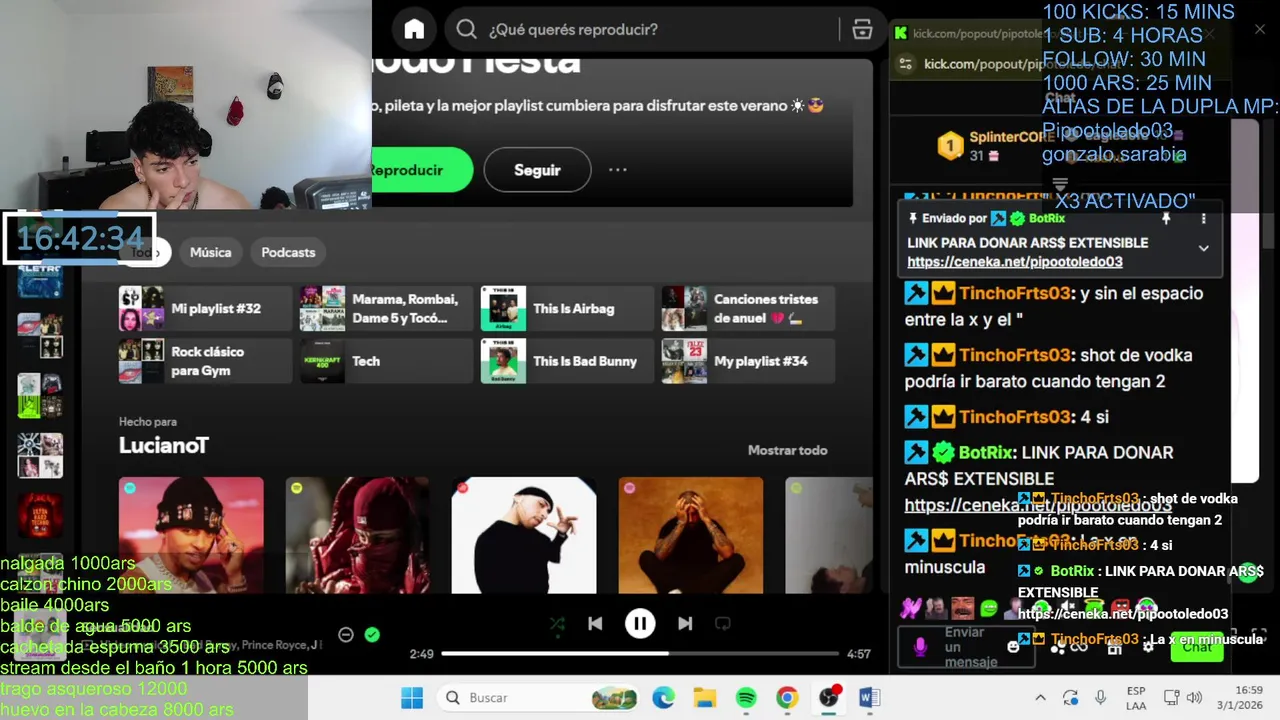Switch to Chrome from taskbar
This screenshot has height=720, width=1280.
[787, 698]
